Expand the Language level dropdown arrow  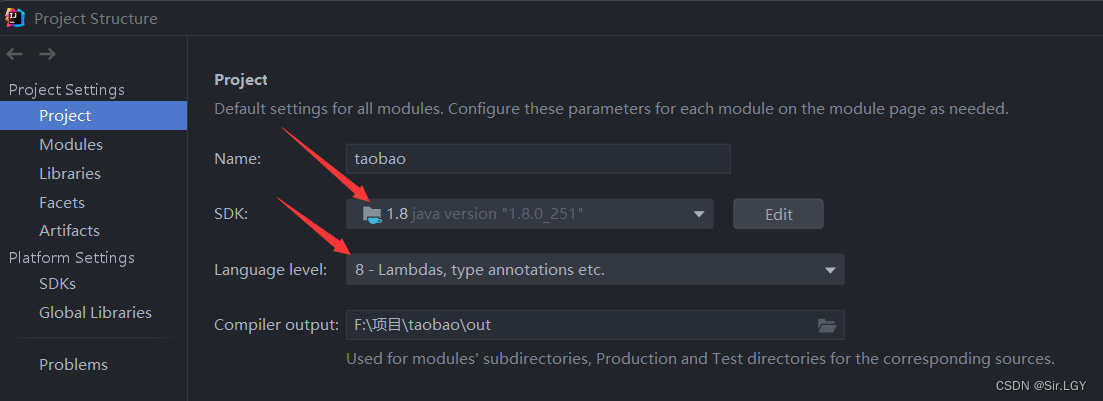[830, 270]
